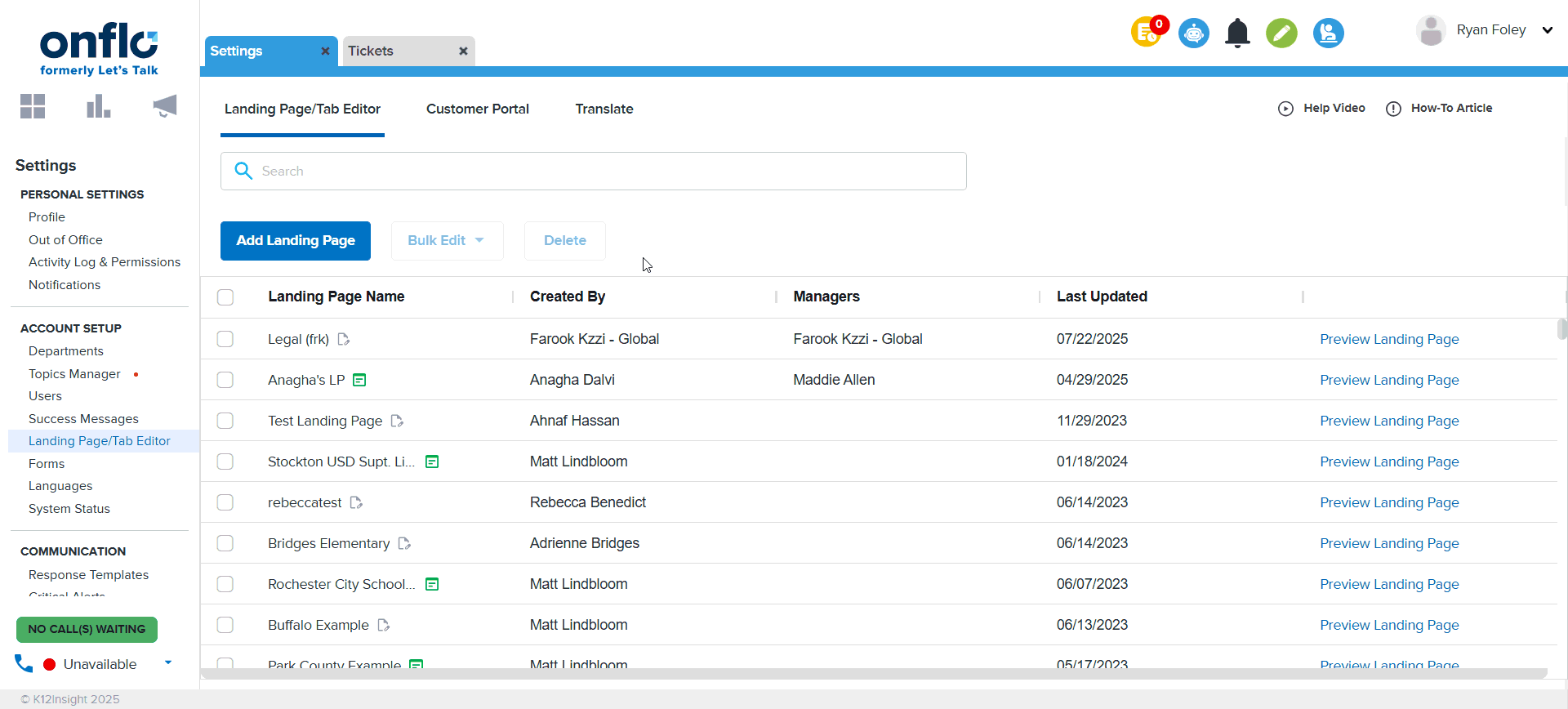This screenshot has width=1568, height=709.
Task: Switch to the Tickets tab
Action: pyautogui.click(x=371, y=51)
